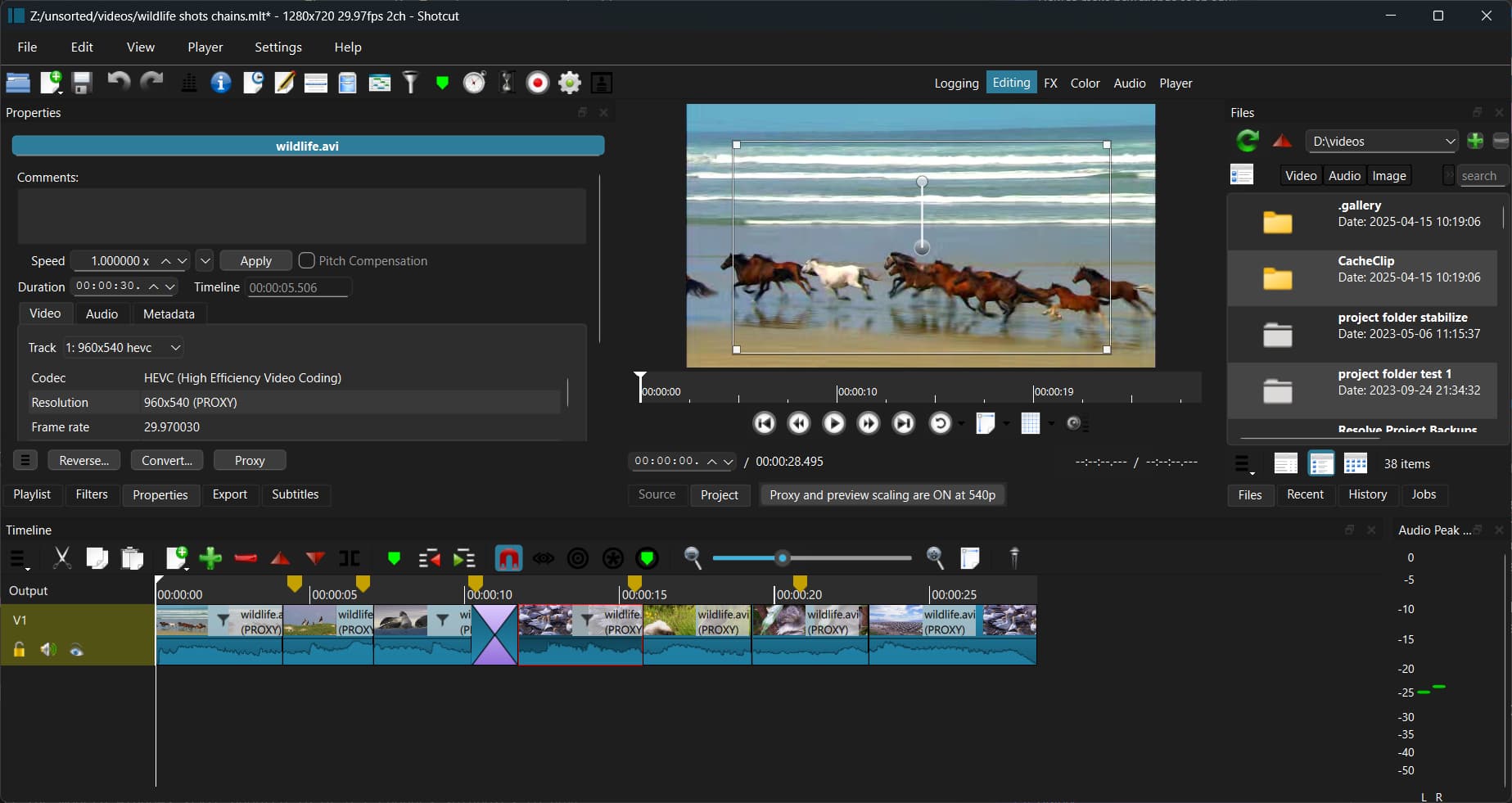Click the timeline Copy icon
Screen dimensions: 1512x803
(x=97, y=558)
